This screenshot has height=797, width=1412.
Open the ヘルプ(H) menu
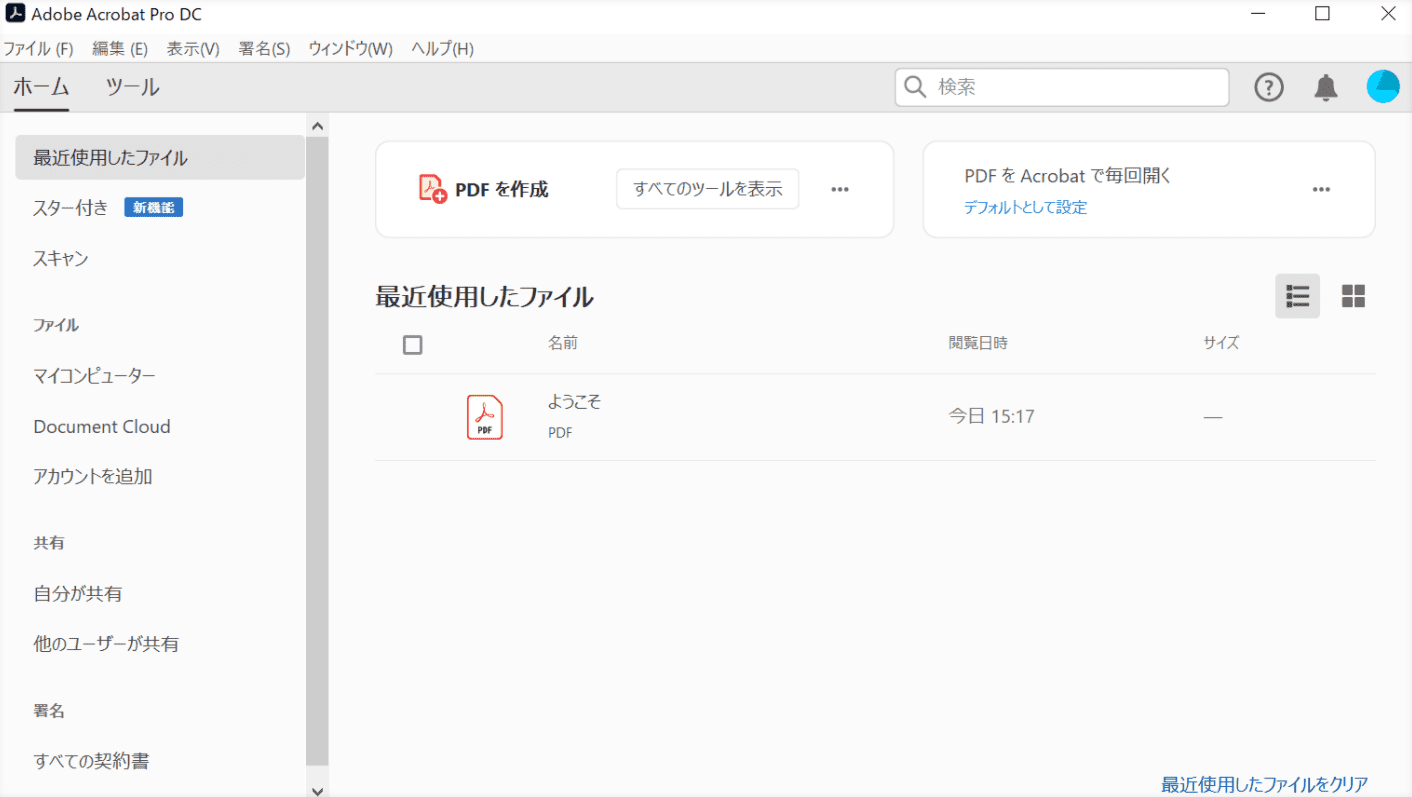442,49
